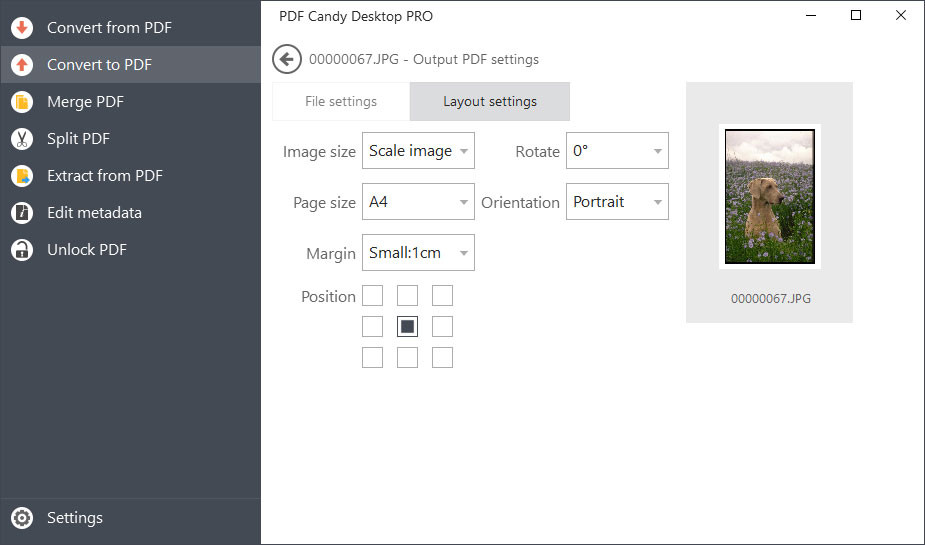Click the Merge PDF sidebar icon
This screenshot has height=545, width=925.
[x=22, y=102]
